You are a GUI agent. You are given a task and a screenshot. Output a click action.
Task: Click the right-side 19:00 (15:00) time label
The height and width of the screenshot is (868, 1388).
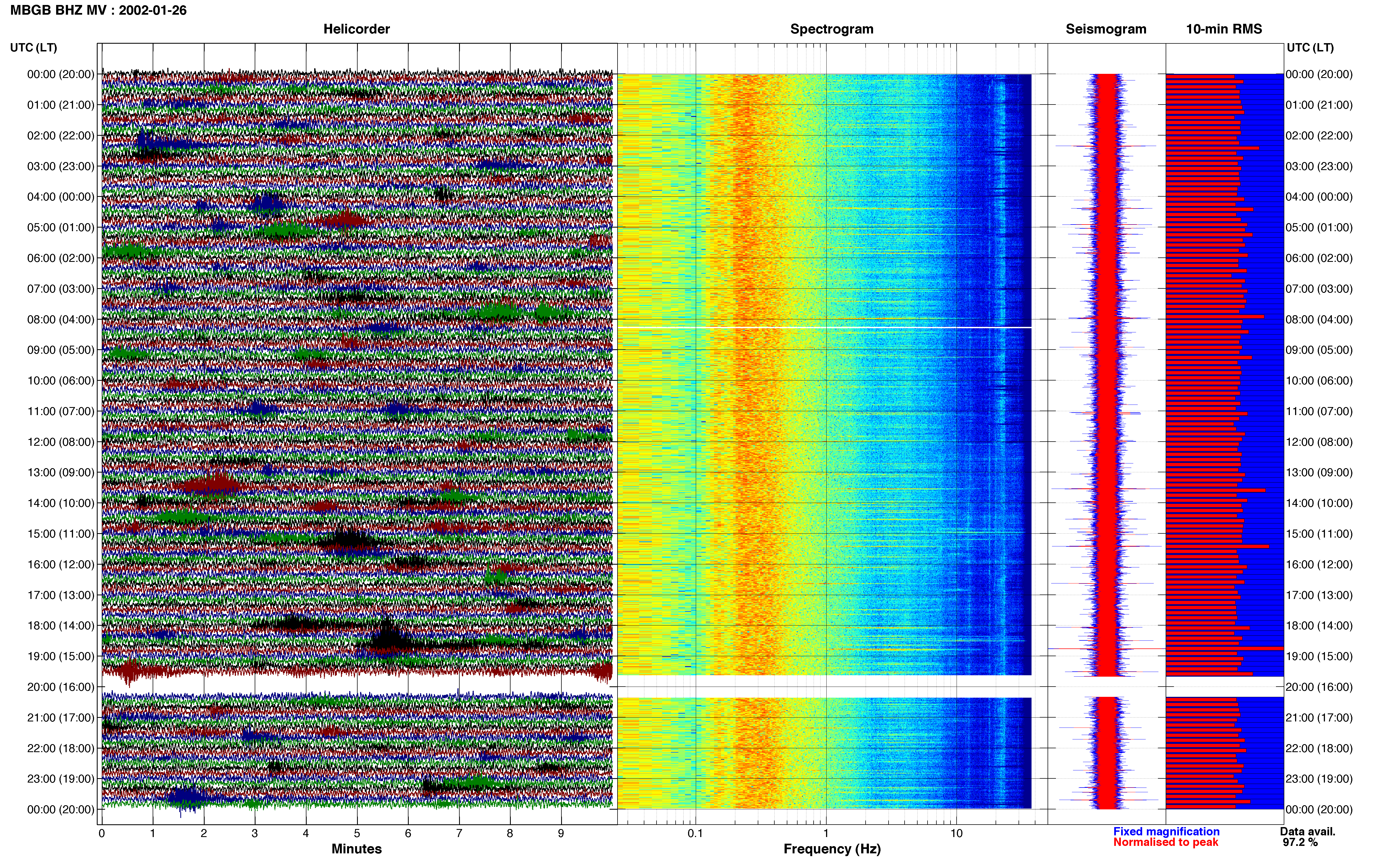click(1319, 656)
